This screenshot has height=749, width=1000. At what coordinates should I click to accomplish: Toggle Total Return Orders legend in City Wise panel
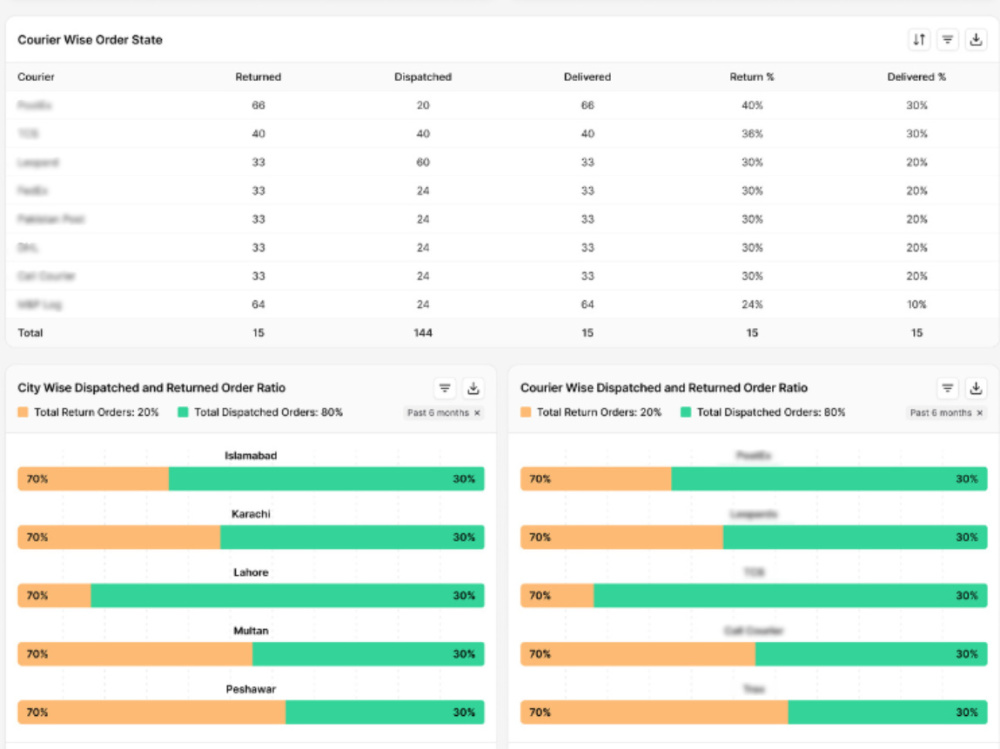pos(88,412)
